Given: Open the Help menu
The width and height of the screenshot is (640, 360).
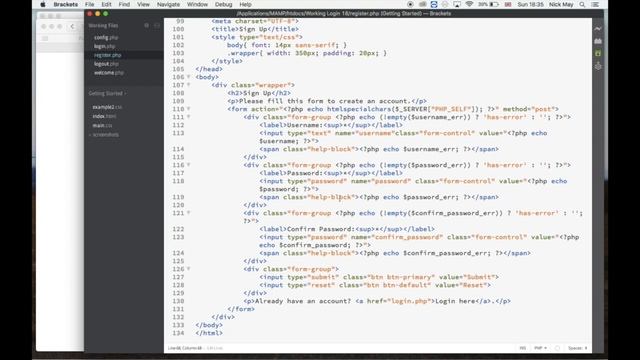Looking at the screenshot, I should (x=245, y=4).
